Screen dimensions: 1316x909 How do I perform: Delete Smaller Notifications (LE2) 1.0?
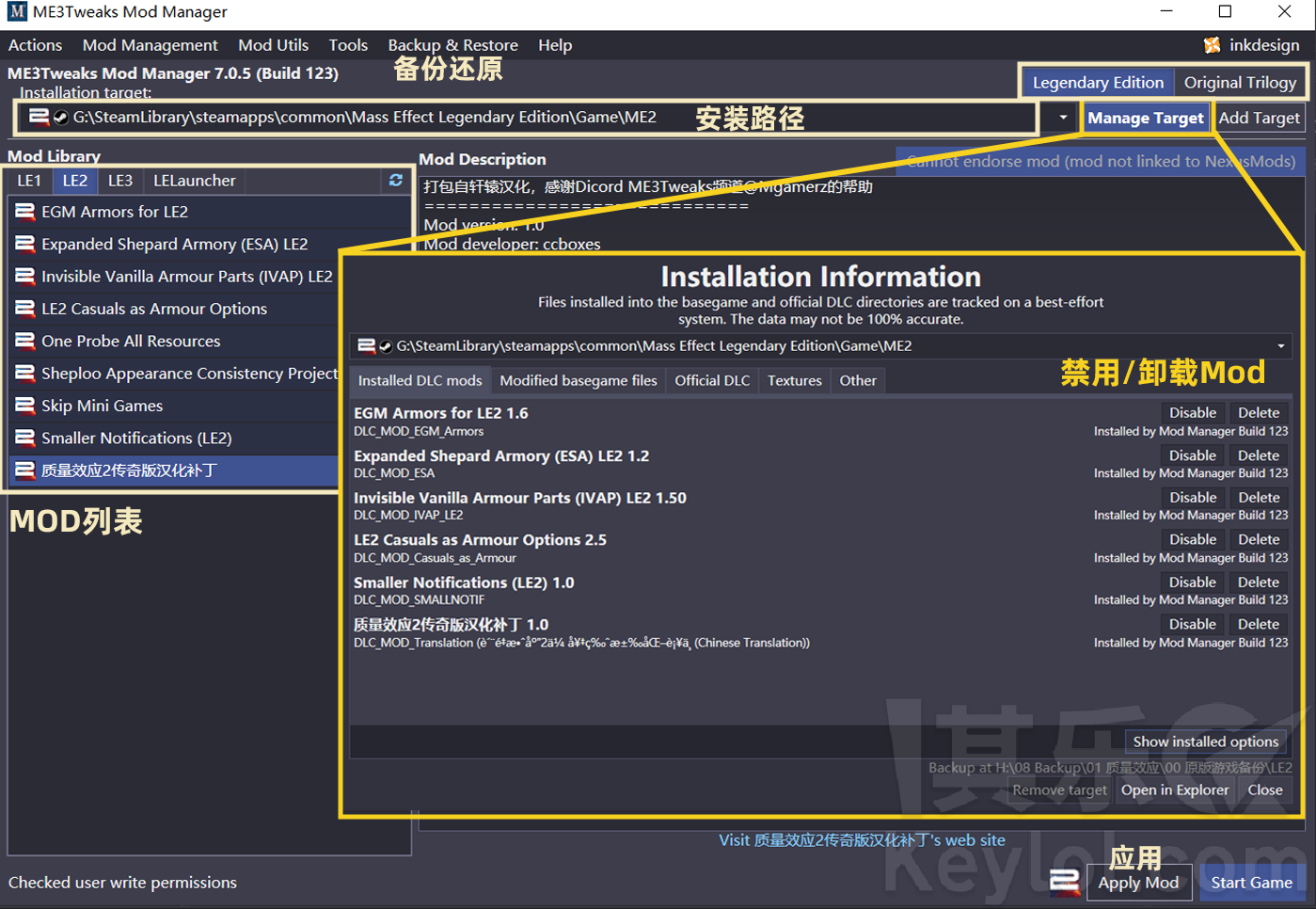click(1259, 582)
